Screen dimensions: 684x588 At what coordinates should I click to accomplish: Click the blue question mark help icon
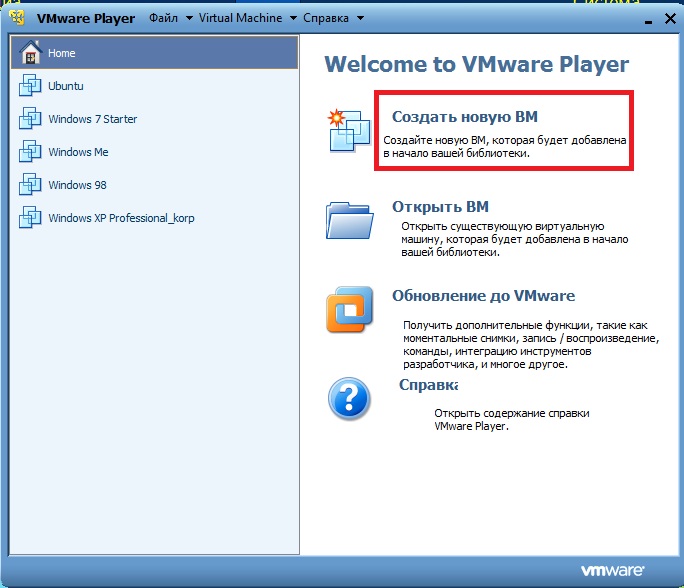[349, 399]
